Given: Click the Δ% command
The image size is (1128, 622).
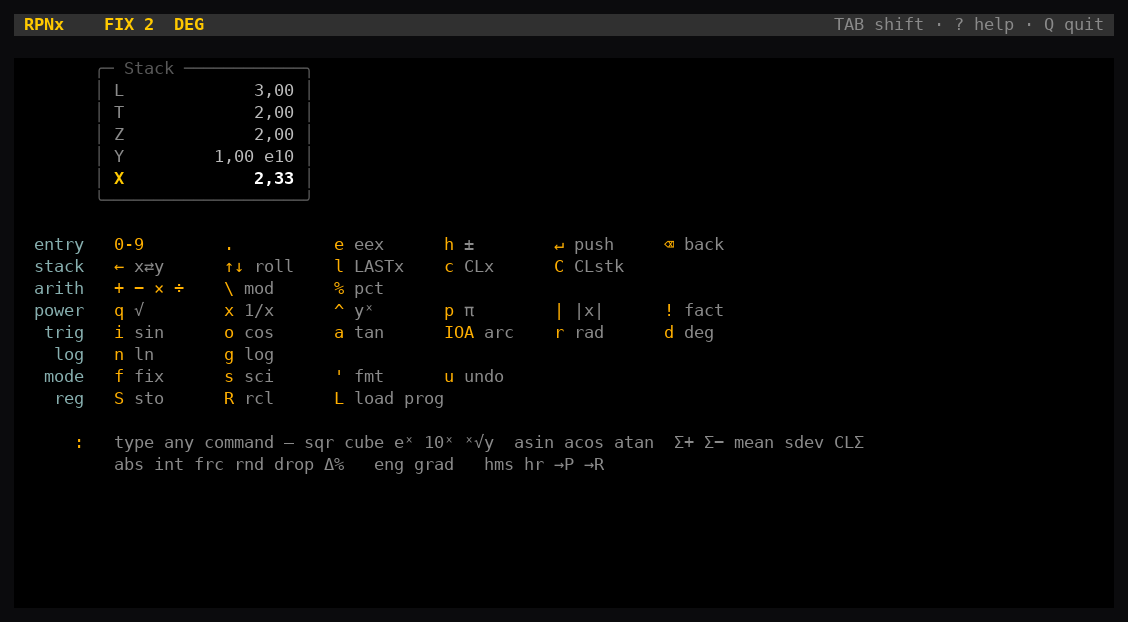Looking at the screenshot, I should 334,465.
